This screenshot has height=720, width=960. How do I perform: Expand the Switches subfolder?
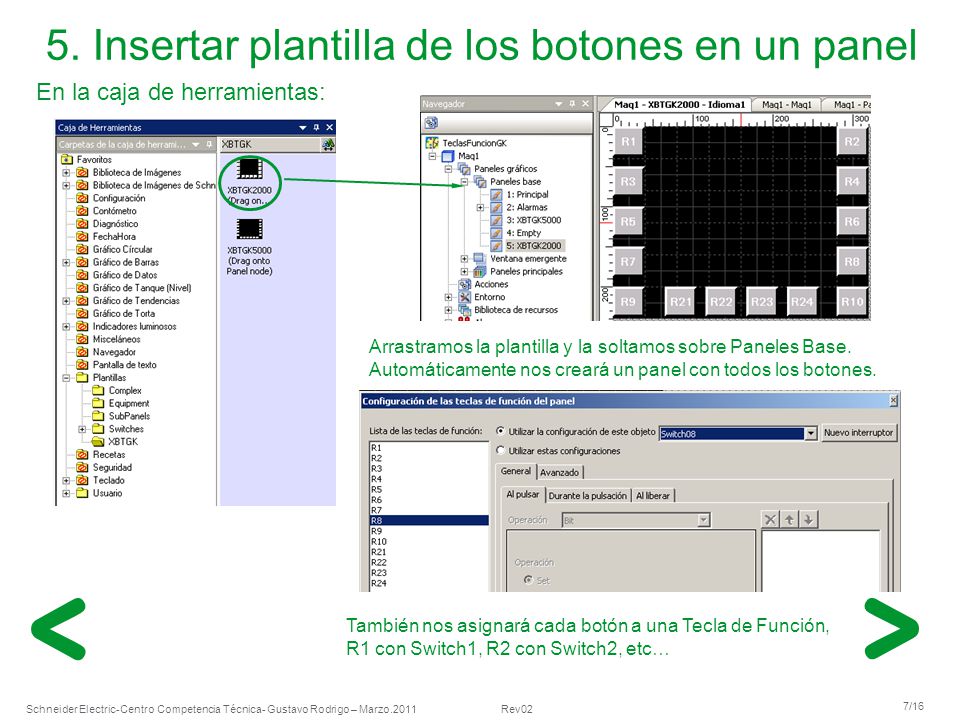pos(82,429)
